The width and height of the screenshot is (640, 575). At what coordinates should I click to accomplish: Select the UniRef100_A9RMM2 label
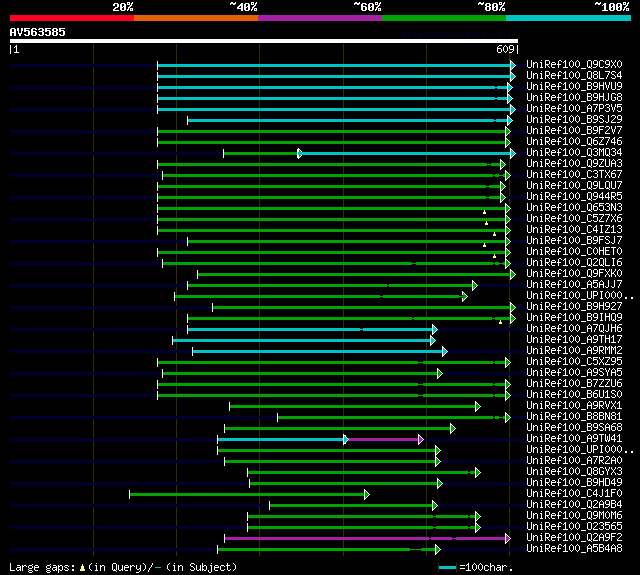(x=574, y=351)
